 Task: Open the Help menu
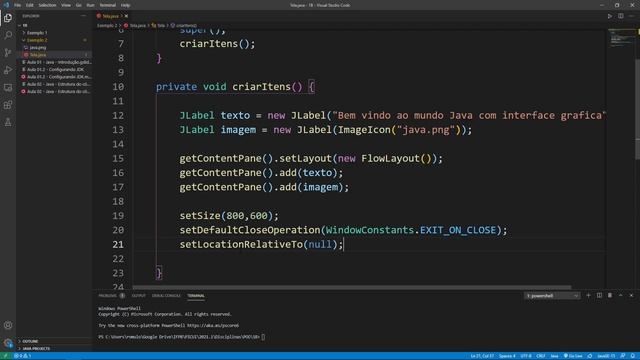coord(125,5)
